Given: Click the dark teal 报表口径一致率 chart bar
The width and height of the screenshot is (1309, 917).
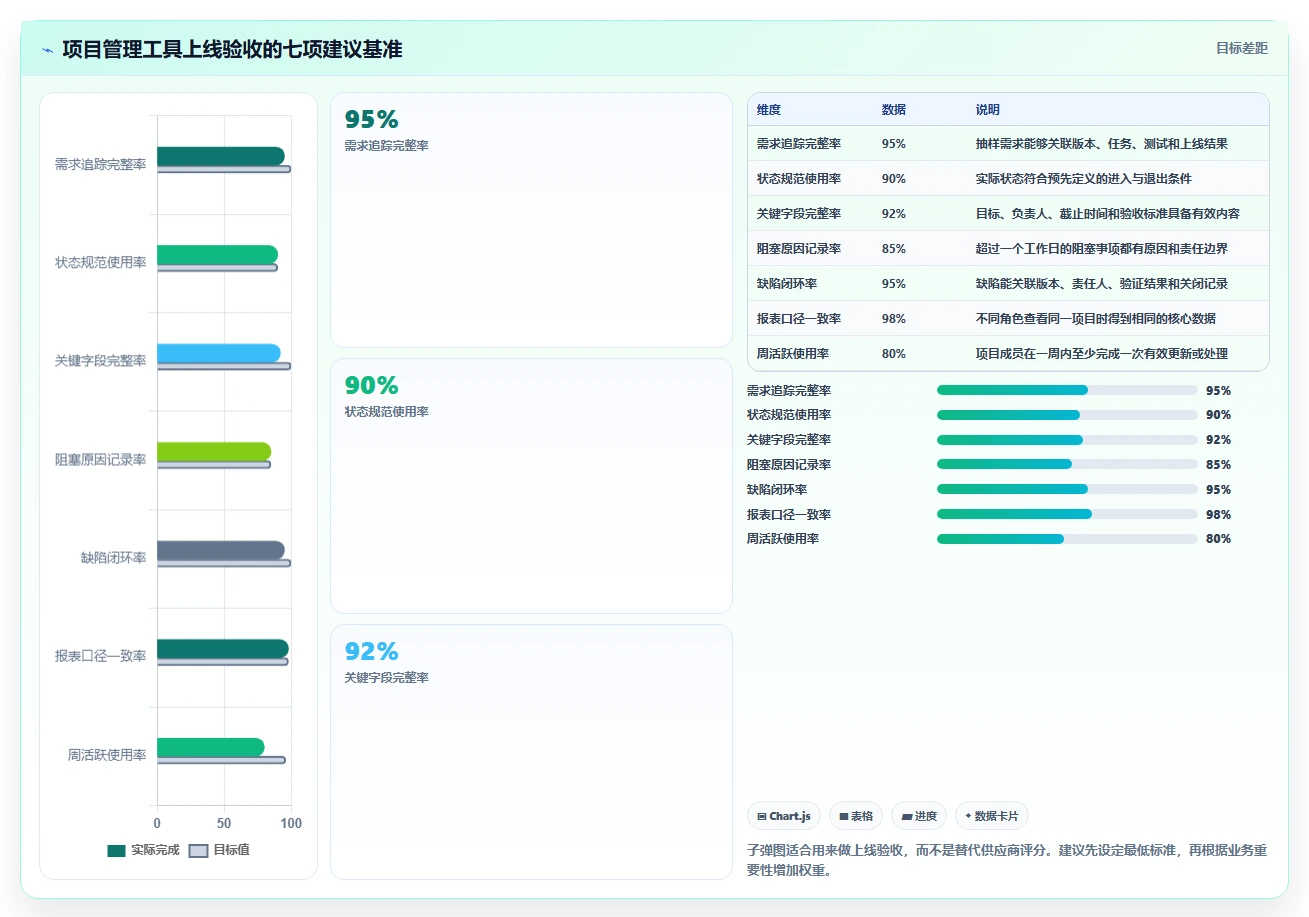Looking at the screenshot, I should (223, 649).
